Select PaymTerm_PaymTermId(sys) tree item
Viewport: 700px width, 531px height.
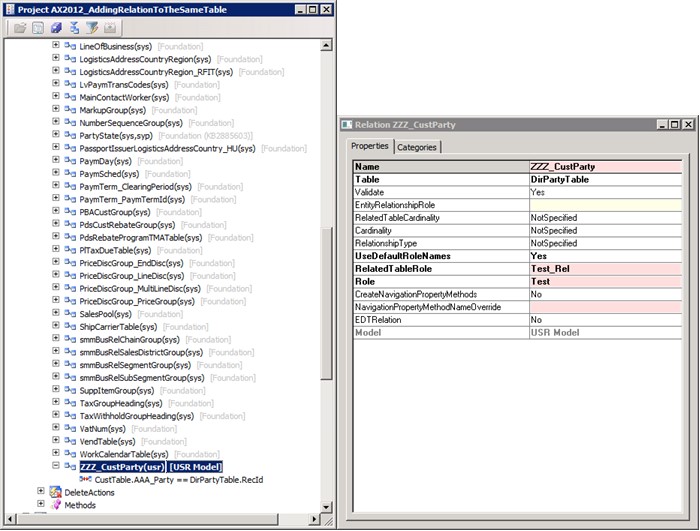132,199
